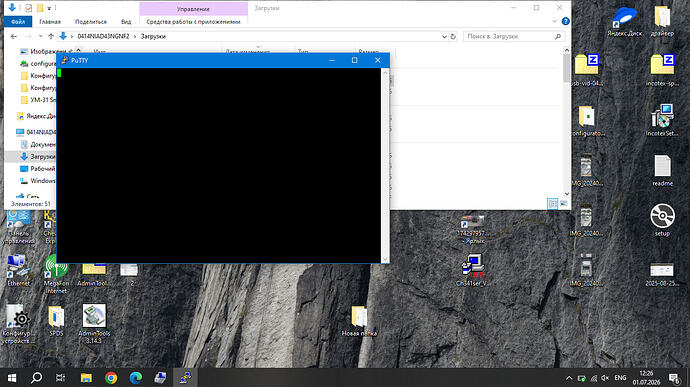690x387 pixels.
Task: Click the Загрузки breadcrumb in address bar
Action: (153, 37)
